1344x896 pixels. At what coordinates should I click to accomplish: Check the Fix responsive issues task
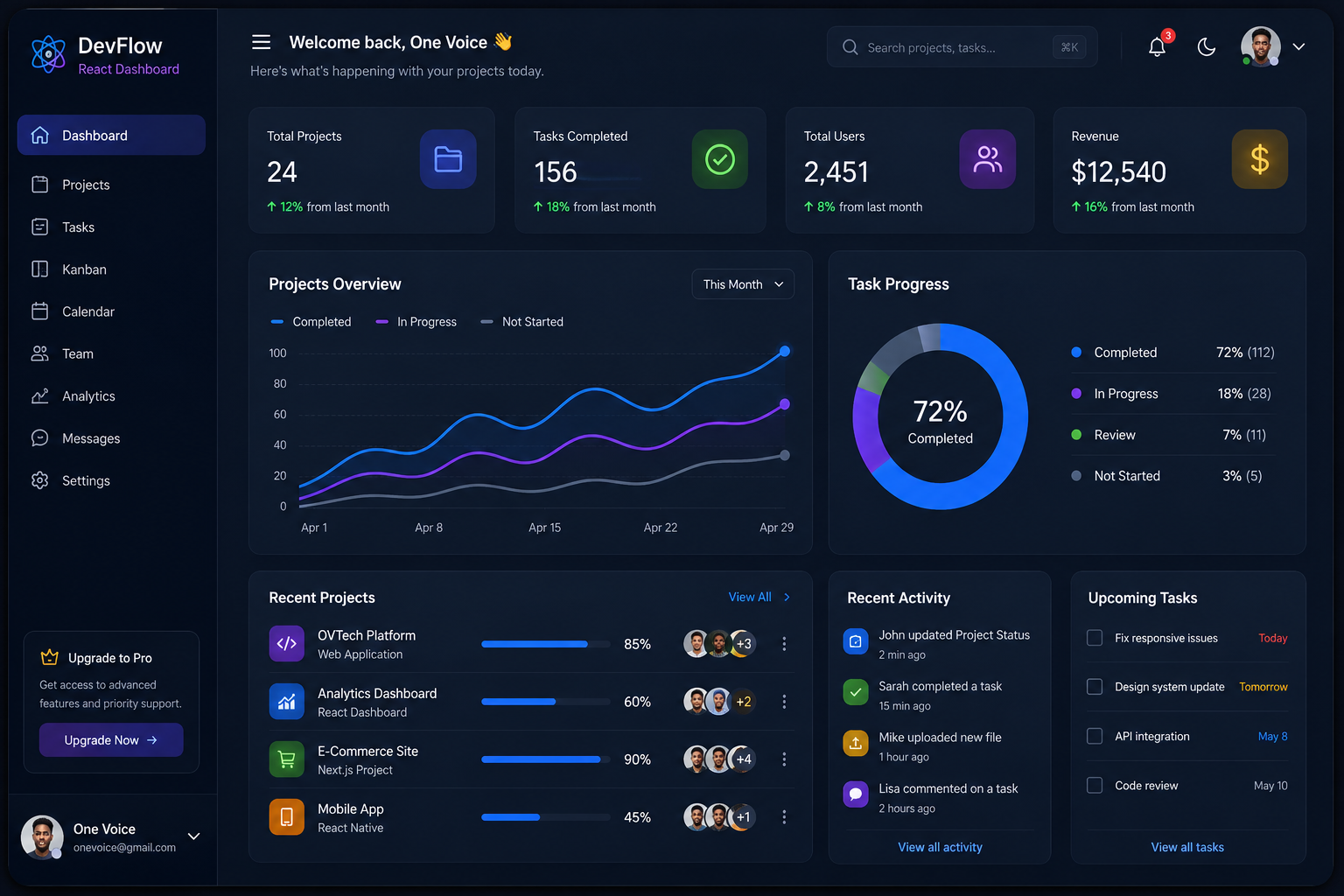1095,638
